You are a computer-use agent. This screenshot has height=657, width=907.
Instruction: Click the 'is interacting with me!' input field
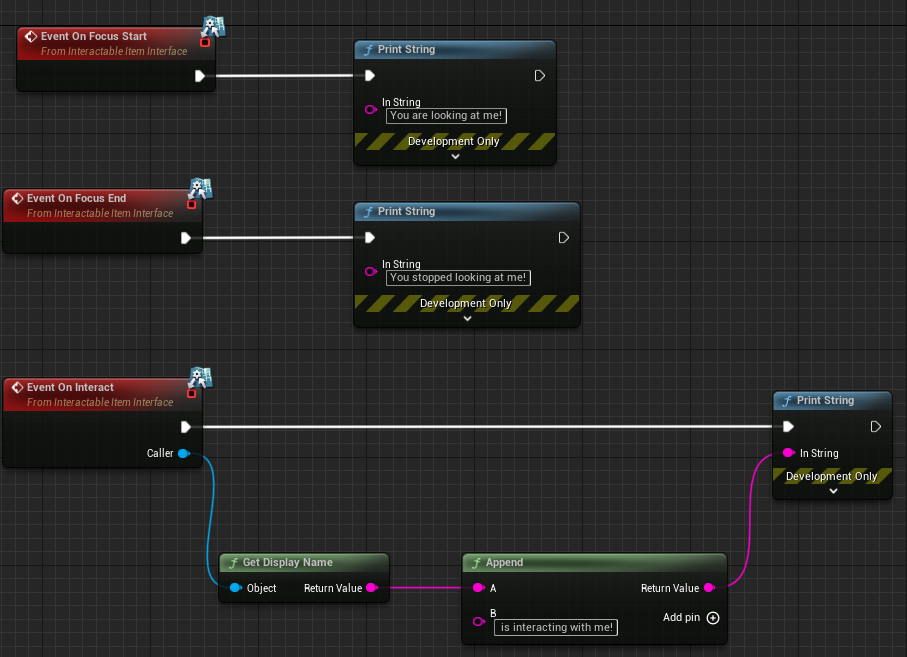pos(556,627)
